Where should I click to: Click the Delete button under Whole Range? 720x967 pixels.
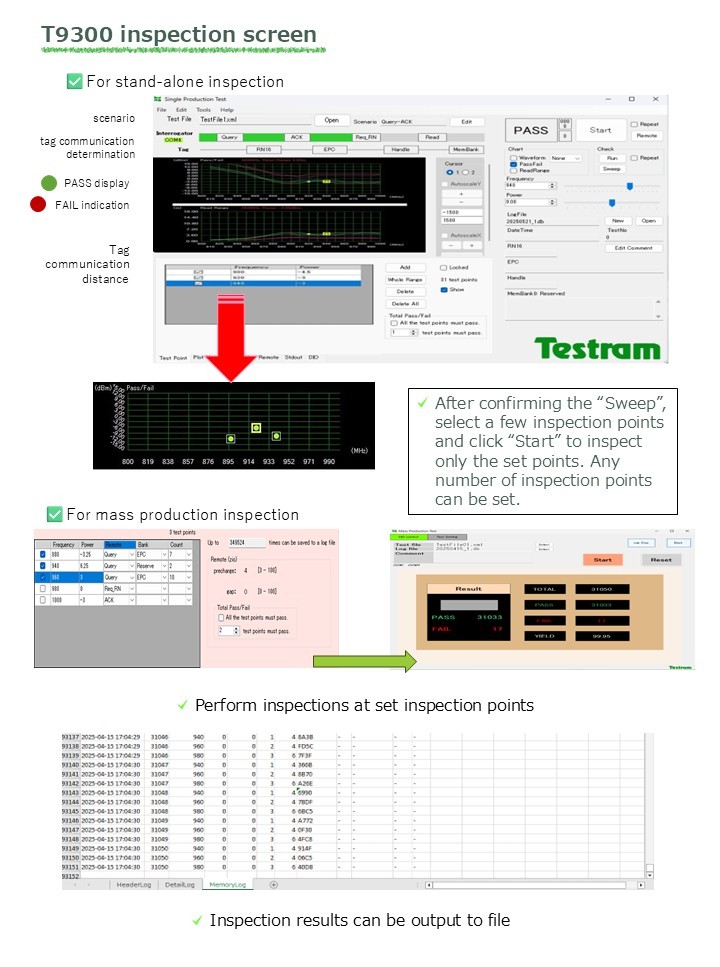(405, 291)
